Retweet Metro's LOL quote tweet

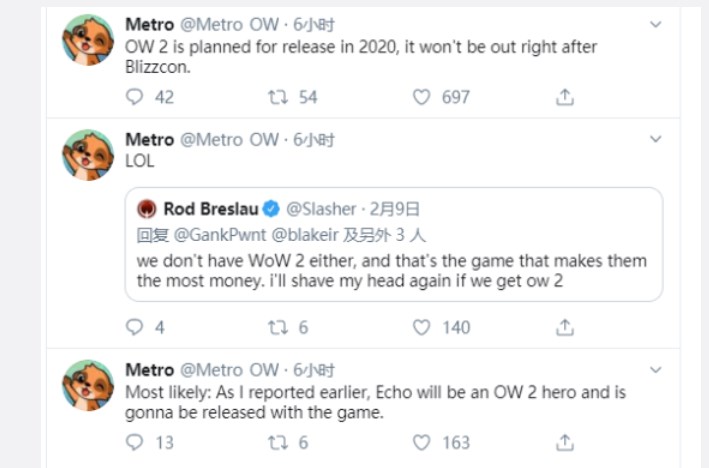(x=279, y=327)
